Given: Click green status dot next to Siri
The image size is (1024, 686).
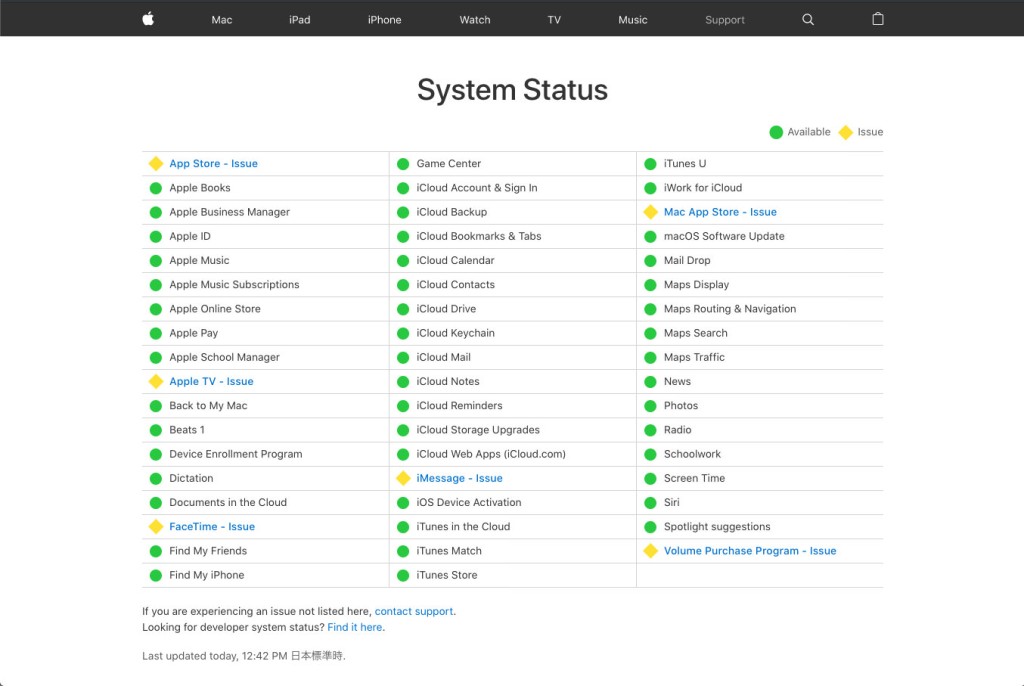Looking at the screenshot, I should (x=650, y=503).
